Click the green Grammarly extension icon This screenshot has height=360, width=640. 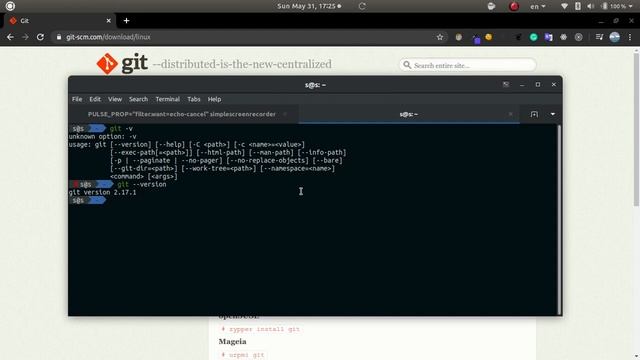pos(533,37)
